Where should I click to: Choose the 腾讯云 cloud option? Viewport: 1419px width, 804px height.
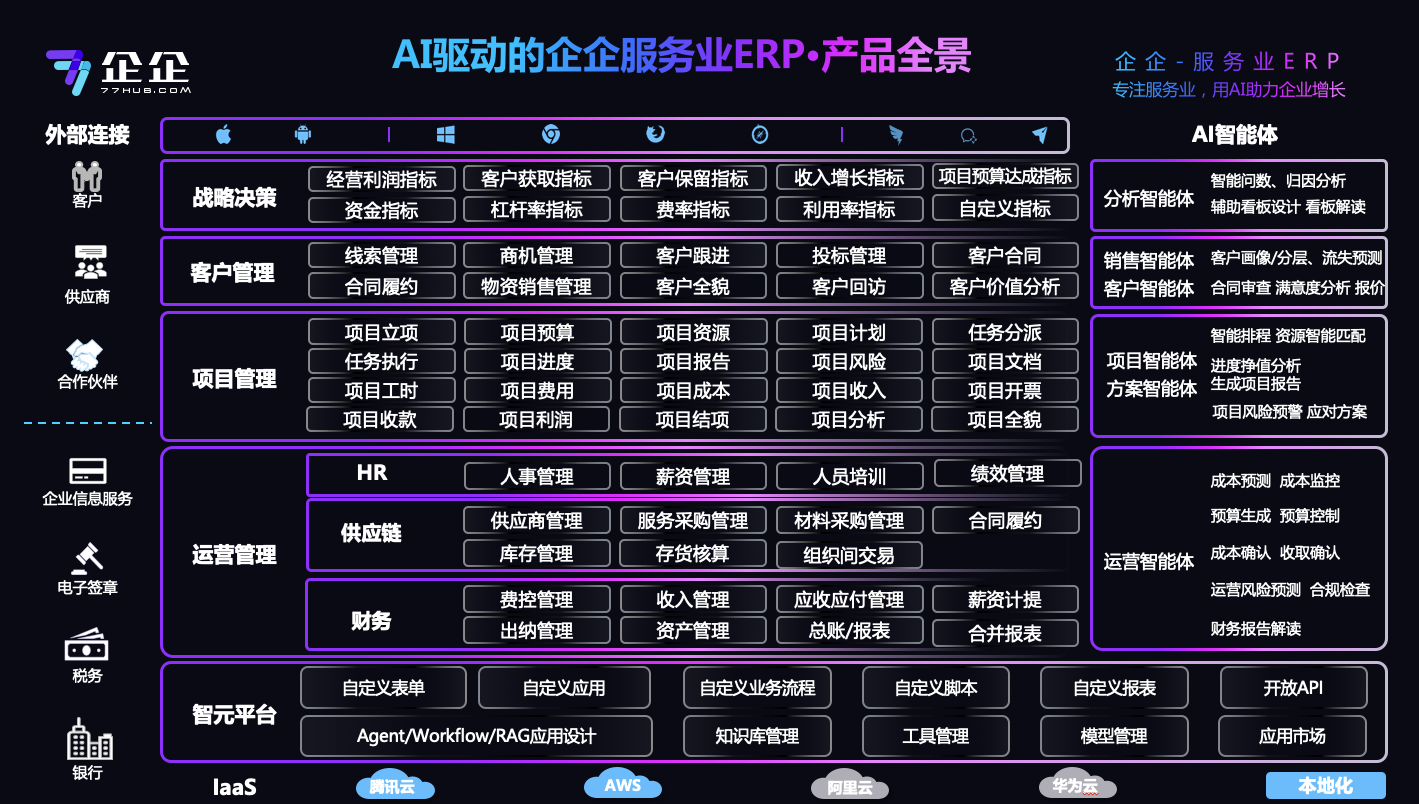click(x=392, y=786)
